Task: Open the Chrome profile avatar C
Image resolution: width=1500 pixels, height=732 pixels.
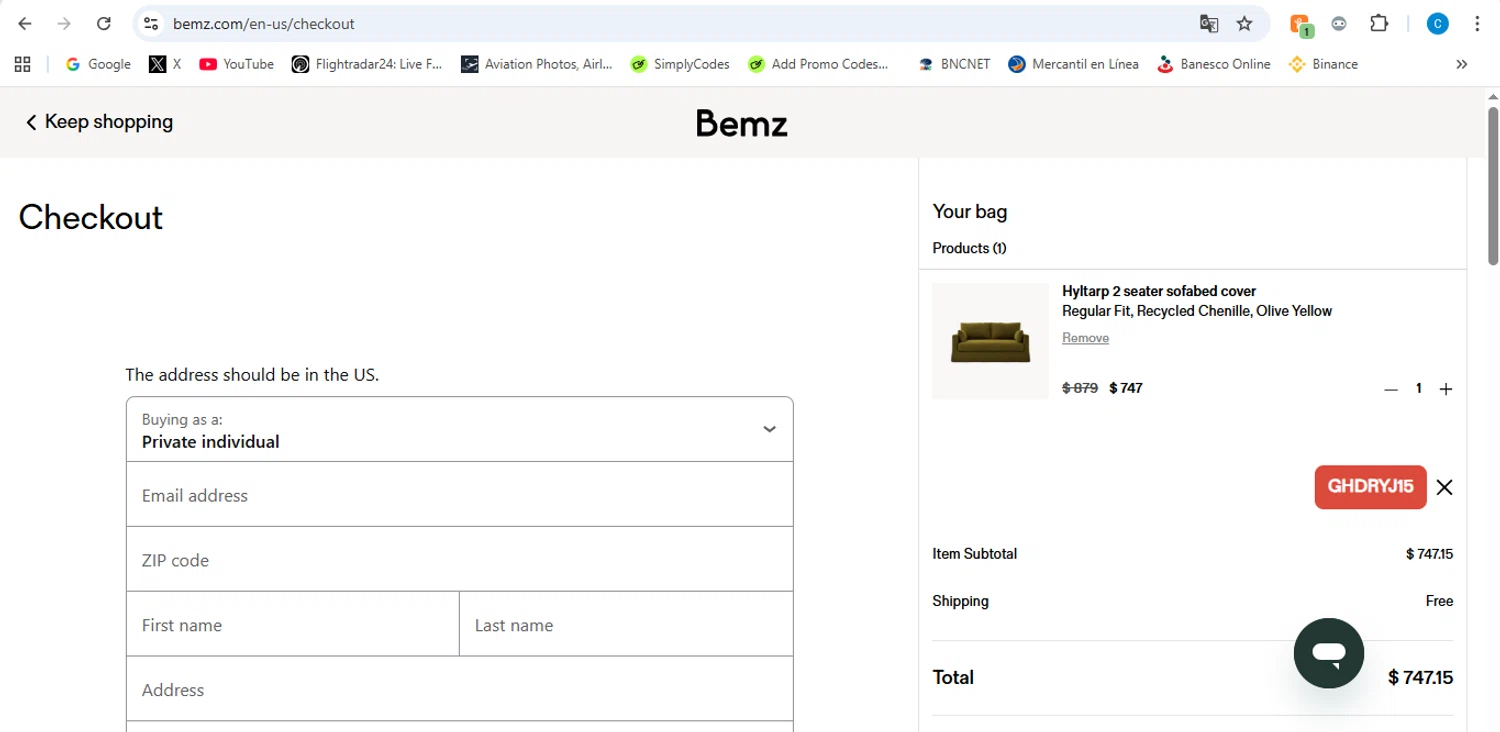Action: tap(1437, 24)
